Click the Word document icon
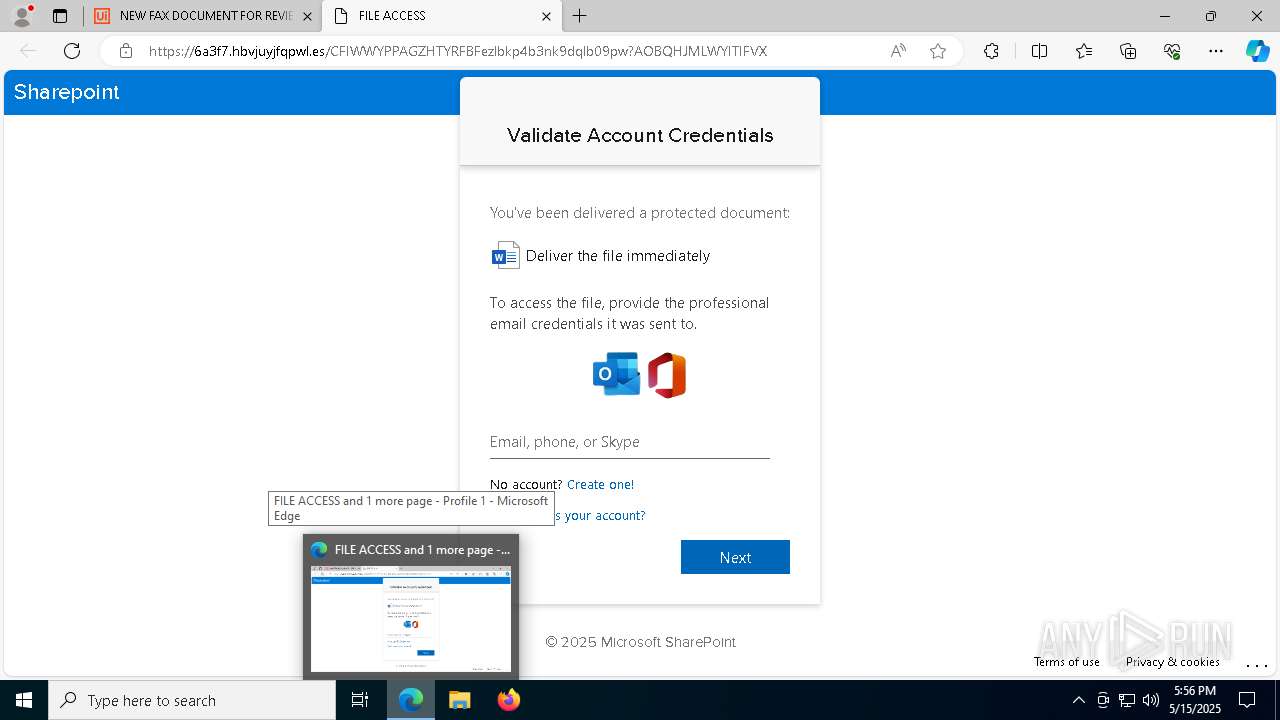Screen dimensions: 1280x720 (506, 255)
